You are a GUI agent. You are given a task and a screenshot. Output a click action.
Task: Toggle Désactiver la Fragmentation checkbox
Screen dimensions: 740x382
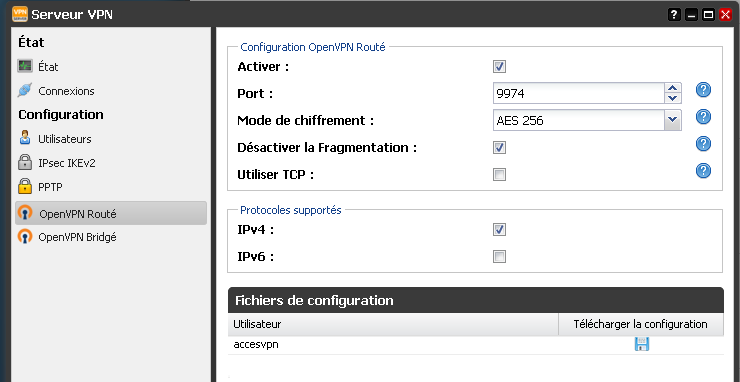(499, 147)
